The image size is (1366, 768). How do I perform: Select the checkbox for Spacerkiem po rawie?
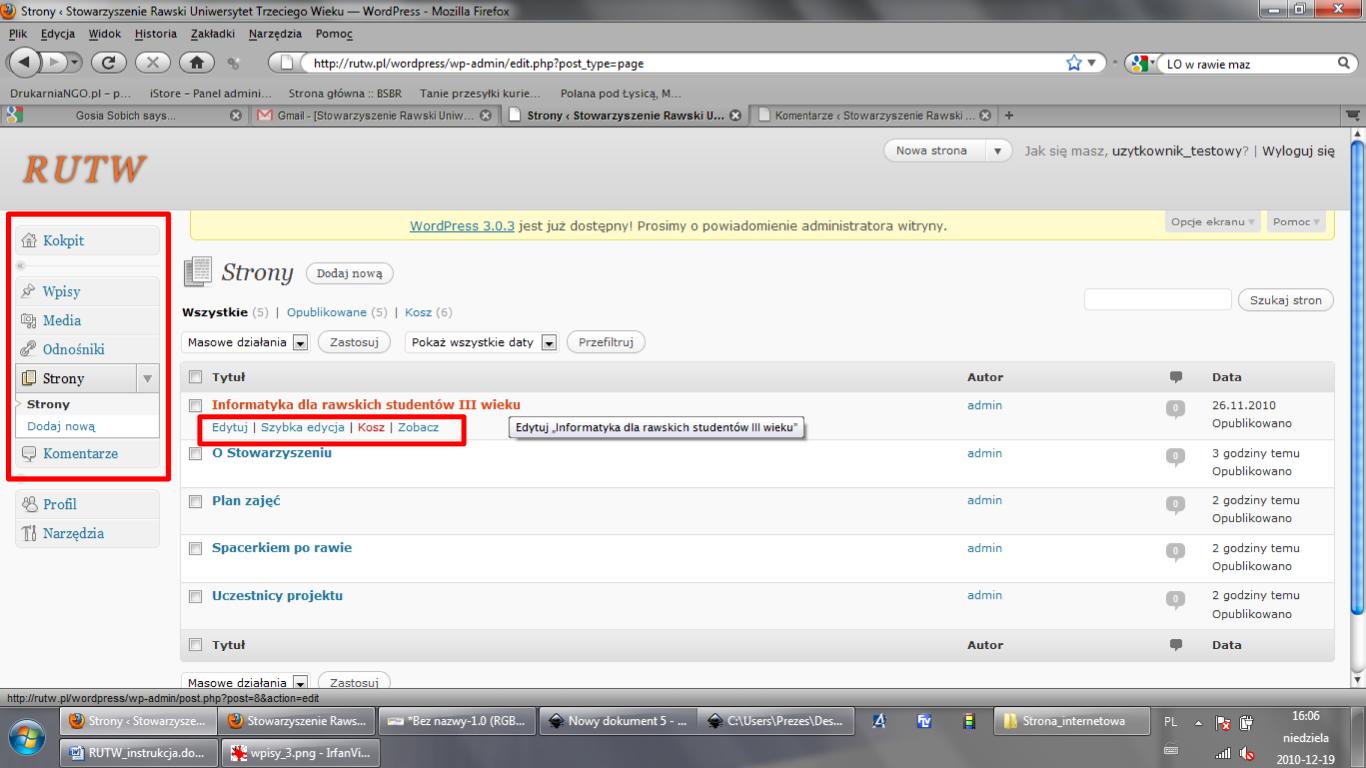[196, 548]
